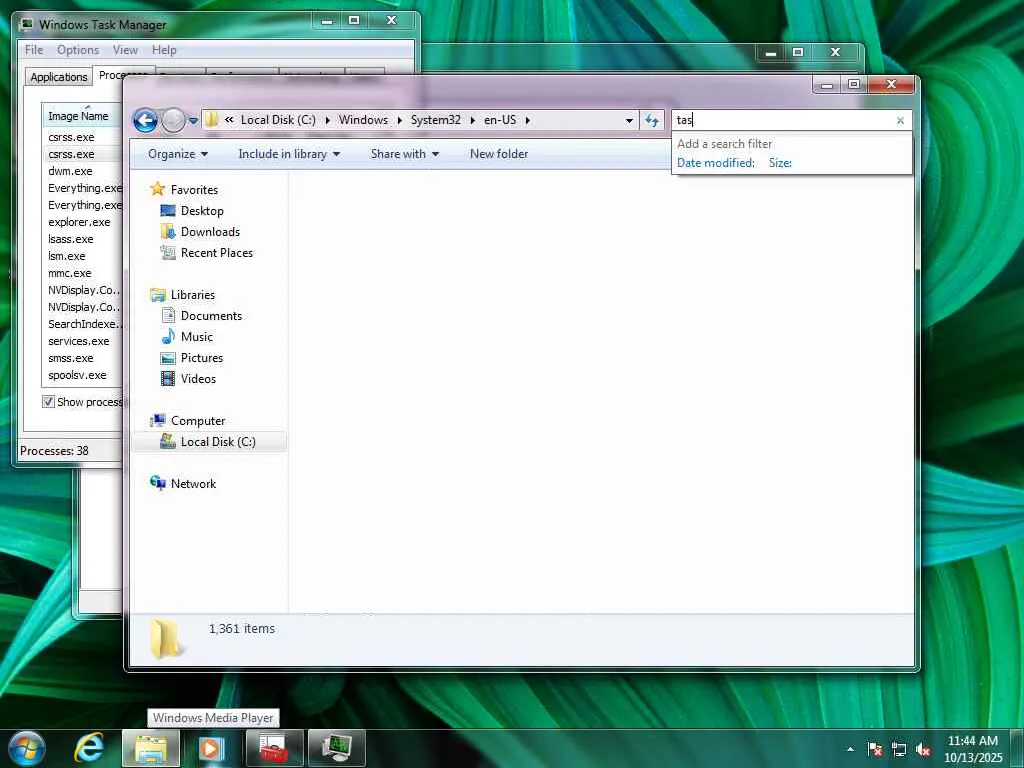Image resolution: width=1024 pixels, height=768 pixels.
Task: Open the Documents library
Action: pyautogui.click(x=211, y=316)
